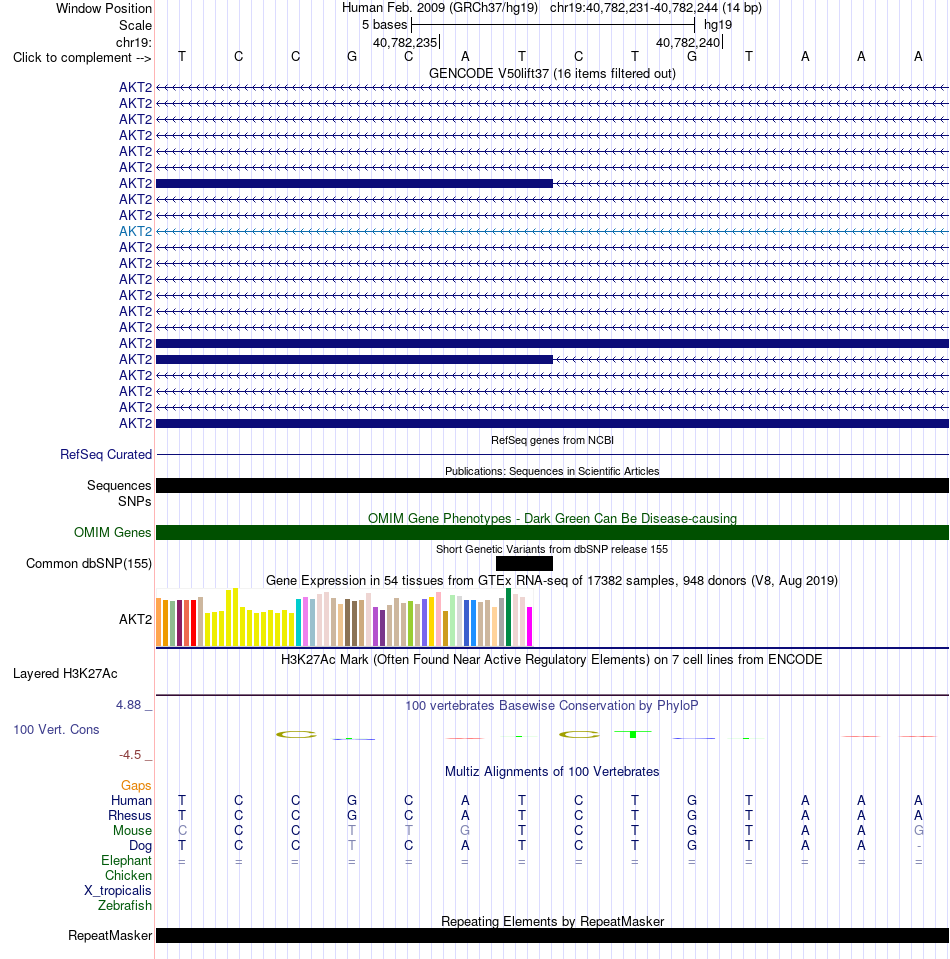Select the 'Rhesus' alignment row label
This screenshot has width=950, height=959.
130,816
